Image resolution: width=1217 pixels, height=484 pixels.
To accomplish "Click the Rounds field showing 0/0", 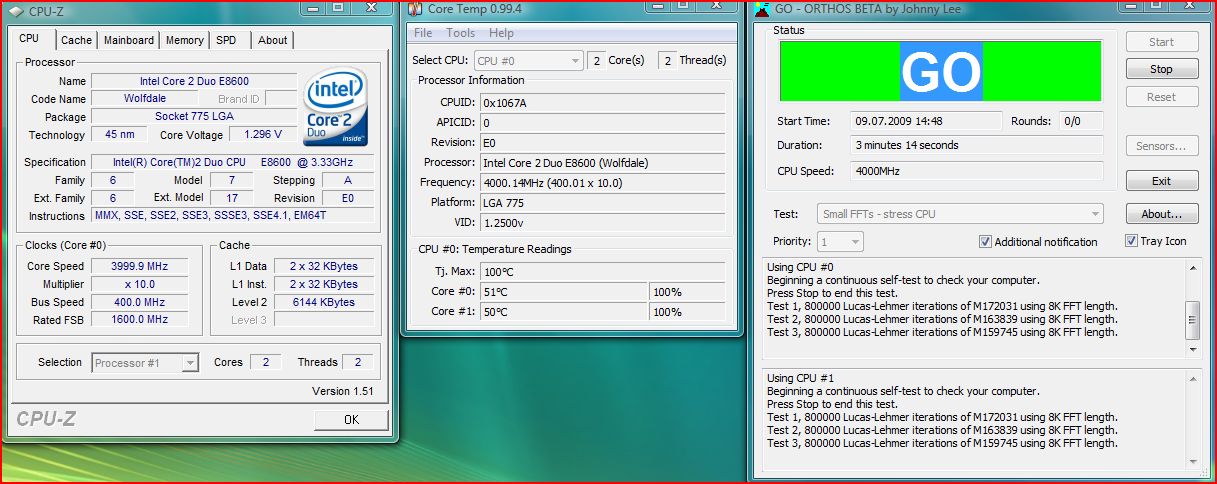I will tap(1081, 121).
